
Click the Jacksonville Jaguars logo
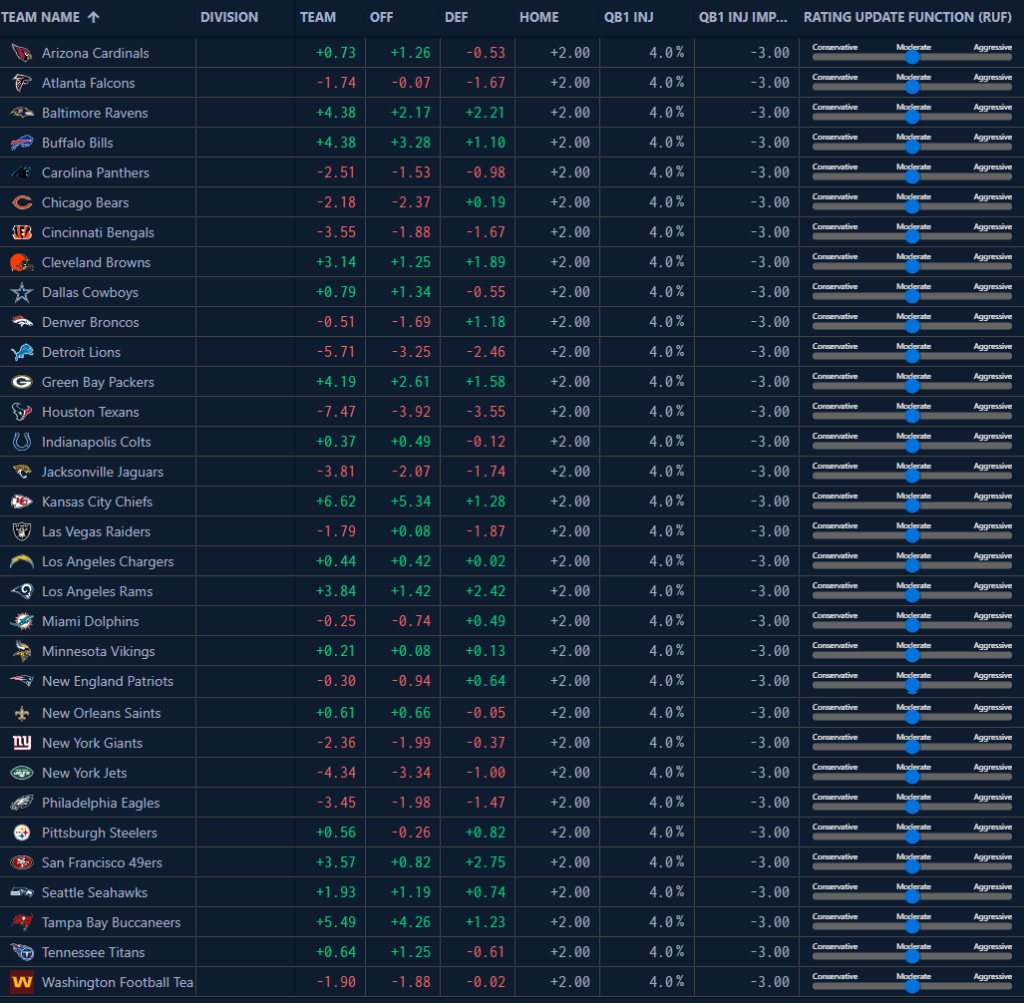pyautogui.click(x=22, y=472)
